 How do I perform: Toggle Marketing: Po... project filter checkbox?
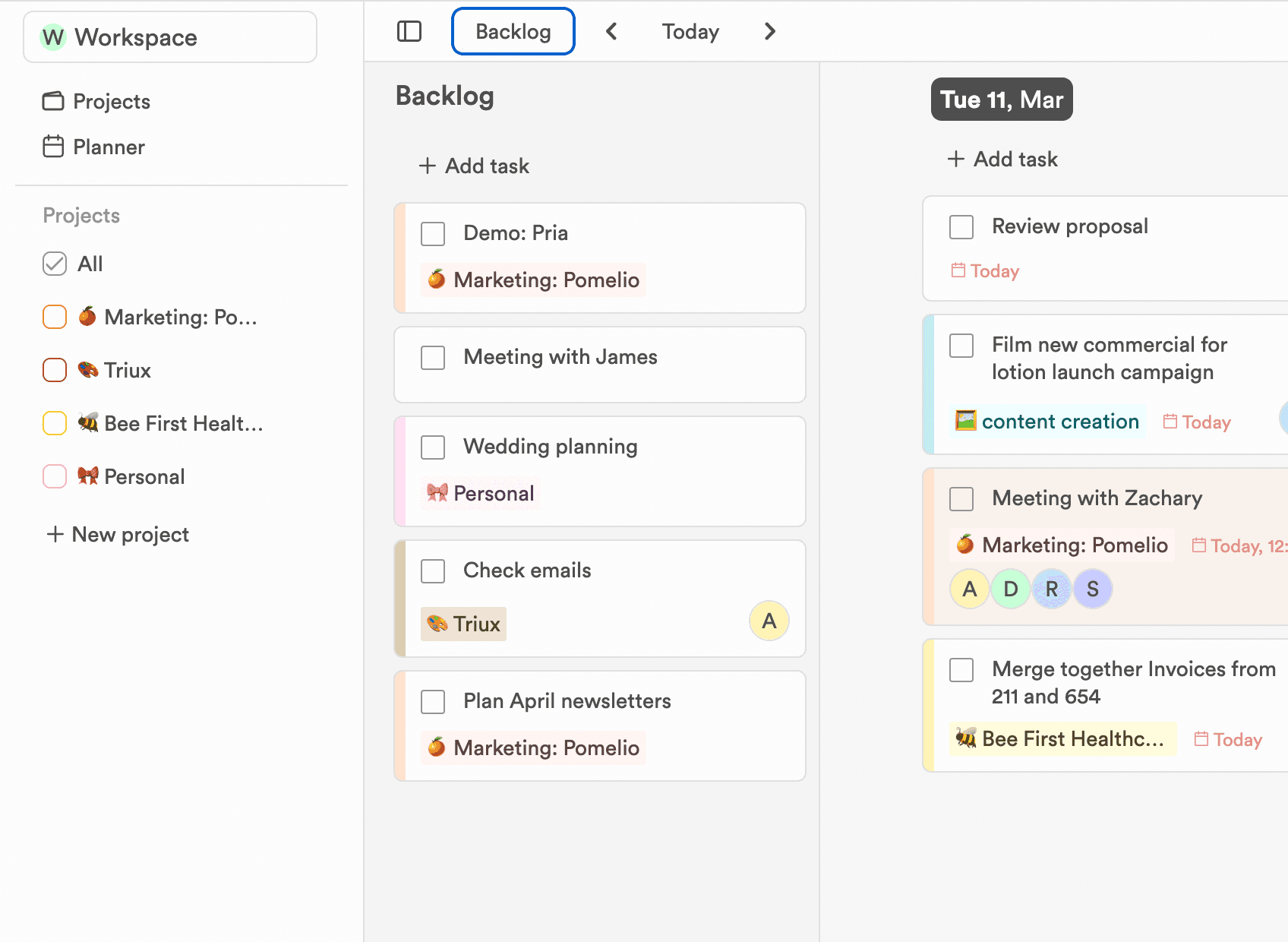[55, 317]
